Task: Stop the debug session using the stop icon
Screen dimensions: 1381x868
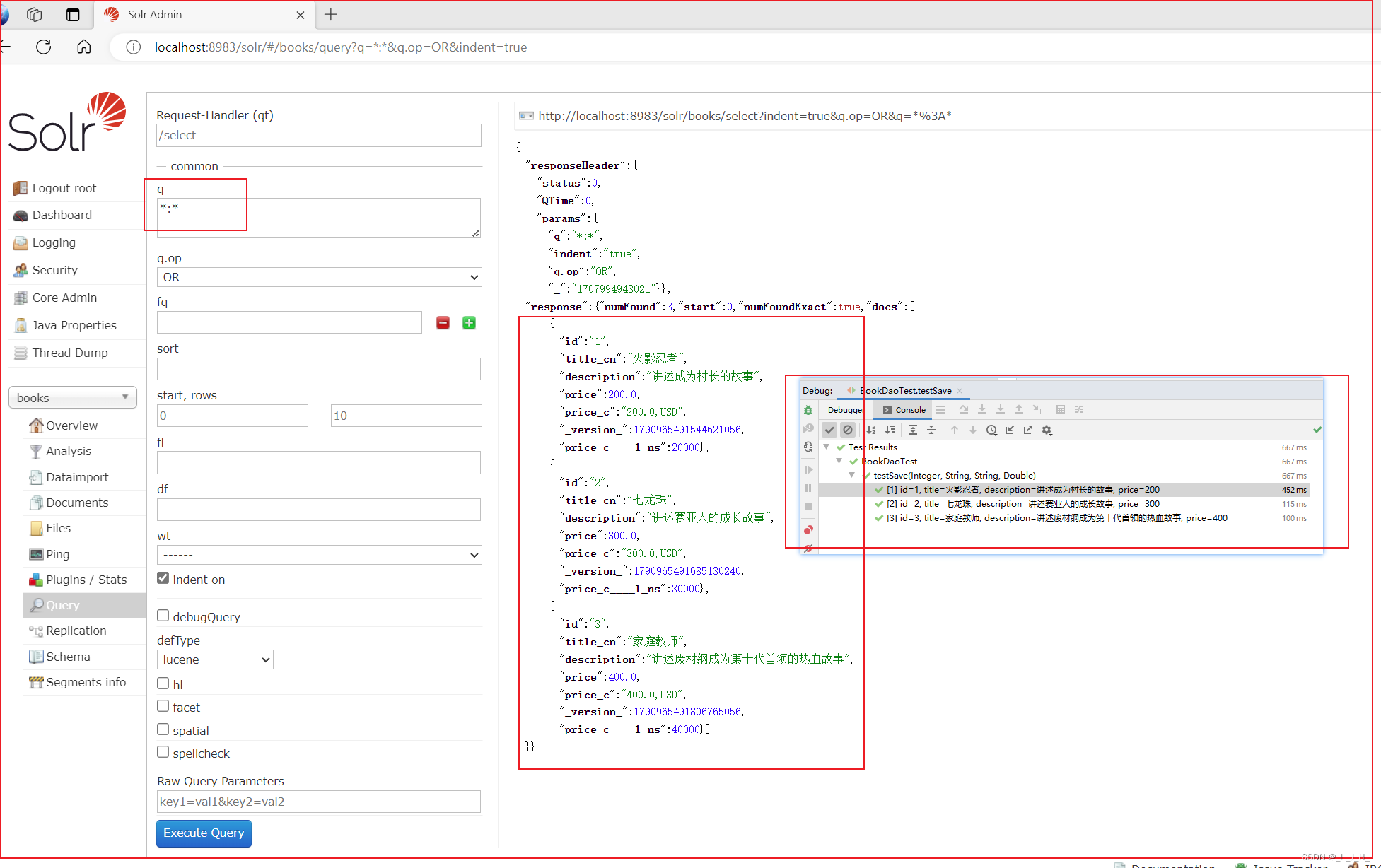Action: tap(808, 507)
